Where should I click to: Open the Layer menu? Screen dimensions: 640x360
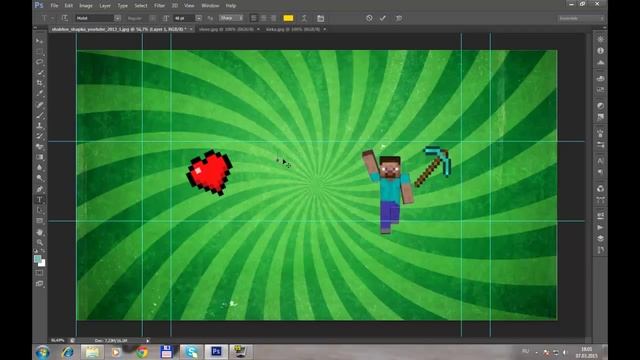click(x=105, y=6)
